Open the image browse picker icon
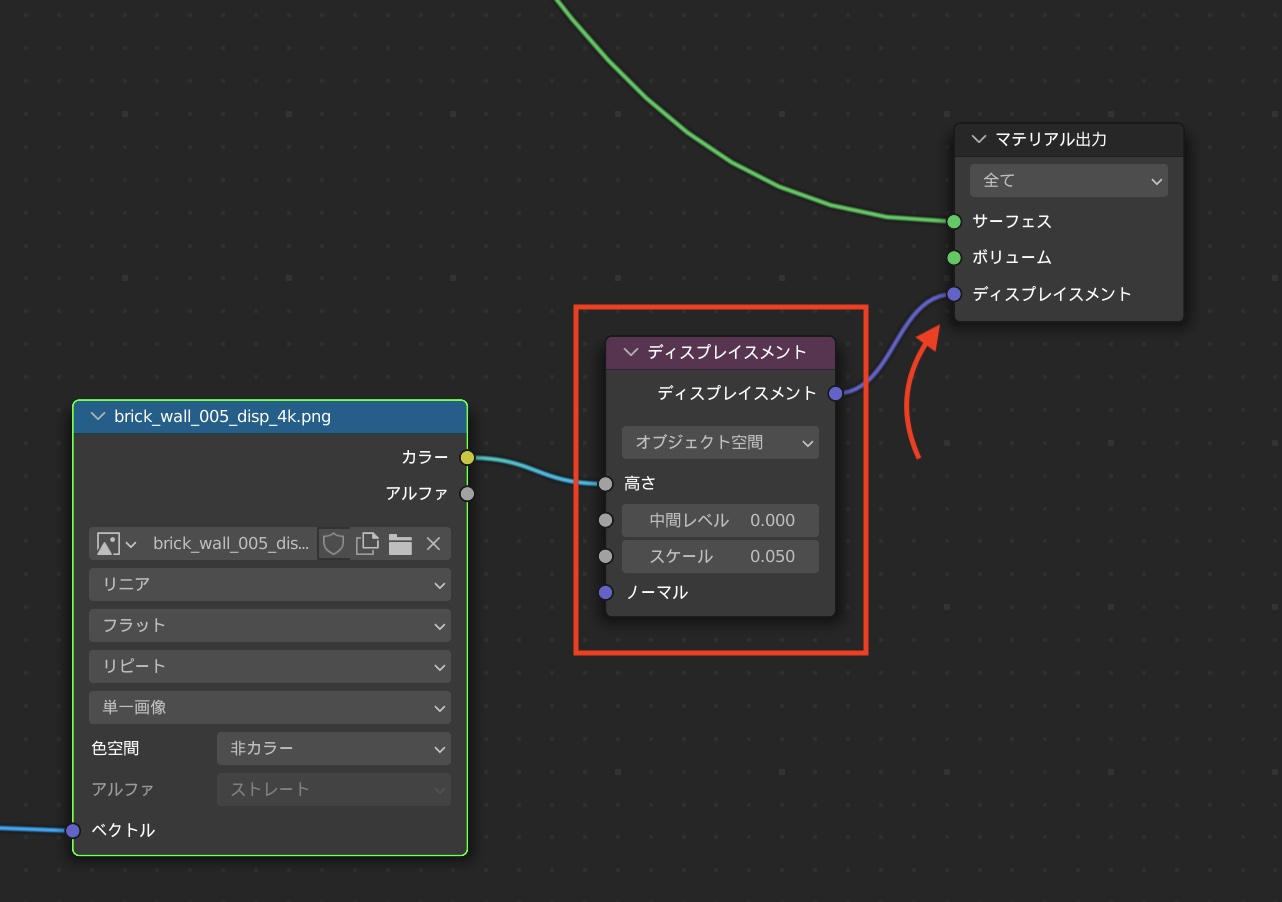This screenshot has width=1282, height=902. tap(115, 544)
